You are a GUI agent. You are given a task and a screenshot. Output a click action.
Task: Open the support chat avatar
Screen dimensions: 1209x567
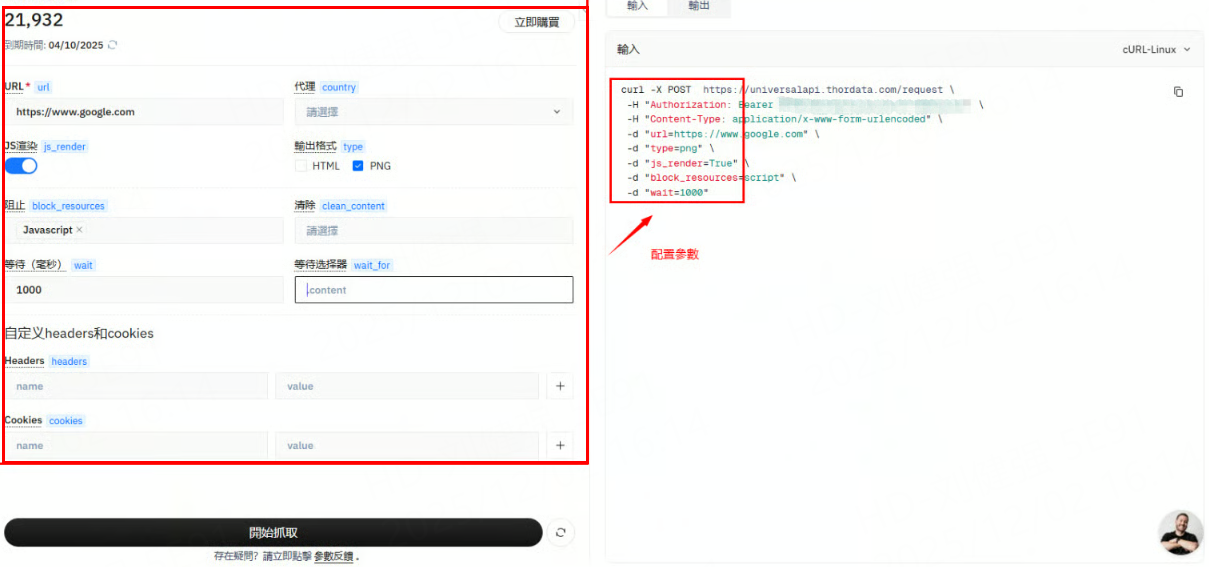click(x=1181, y=532)
